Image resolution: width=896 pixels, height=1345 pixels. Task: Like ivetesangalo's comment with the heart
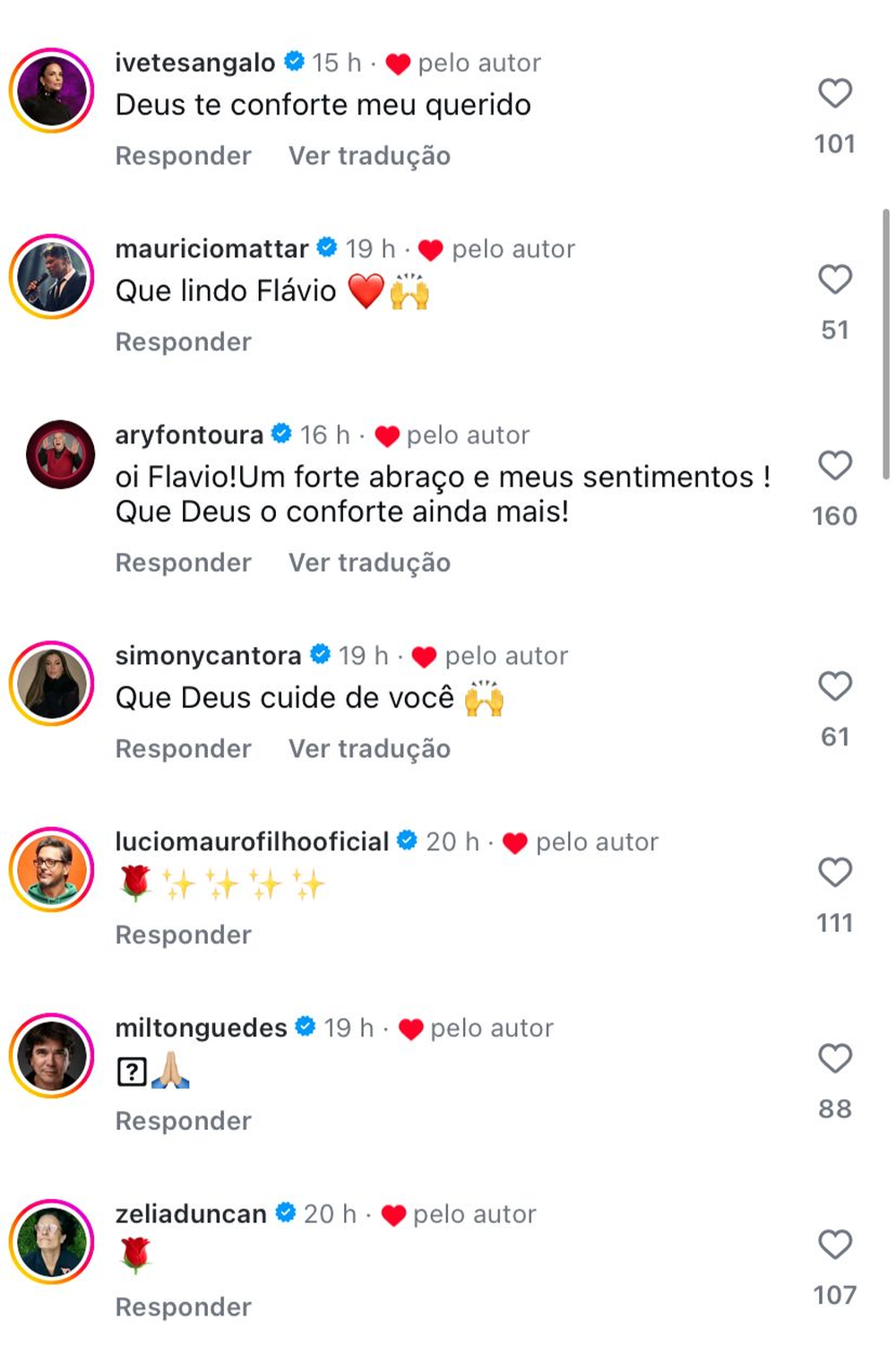834,93
